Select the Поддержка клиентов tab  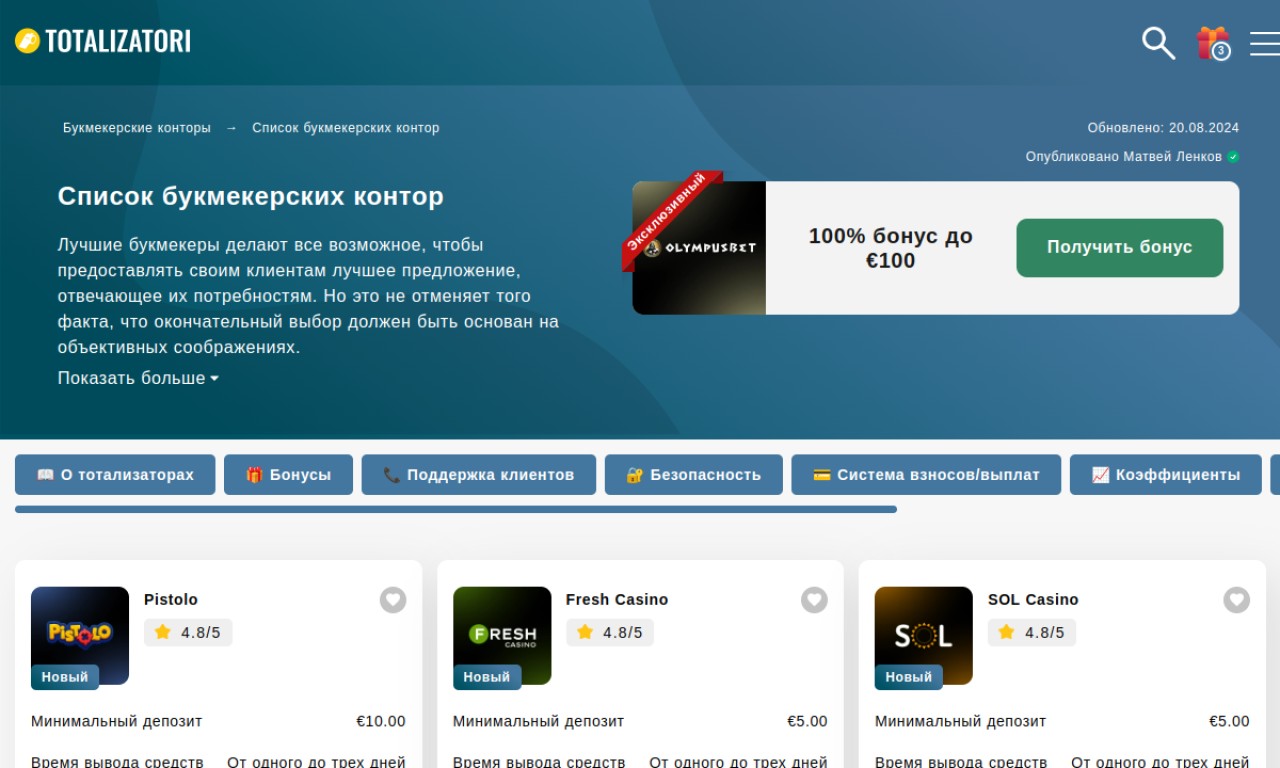tap(479, 475)
